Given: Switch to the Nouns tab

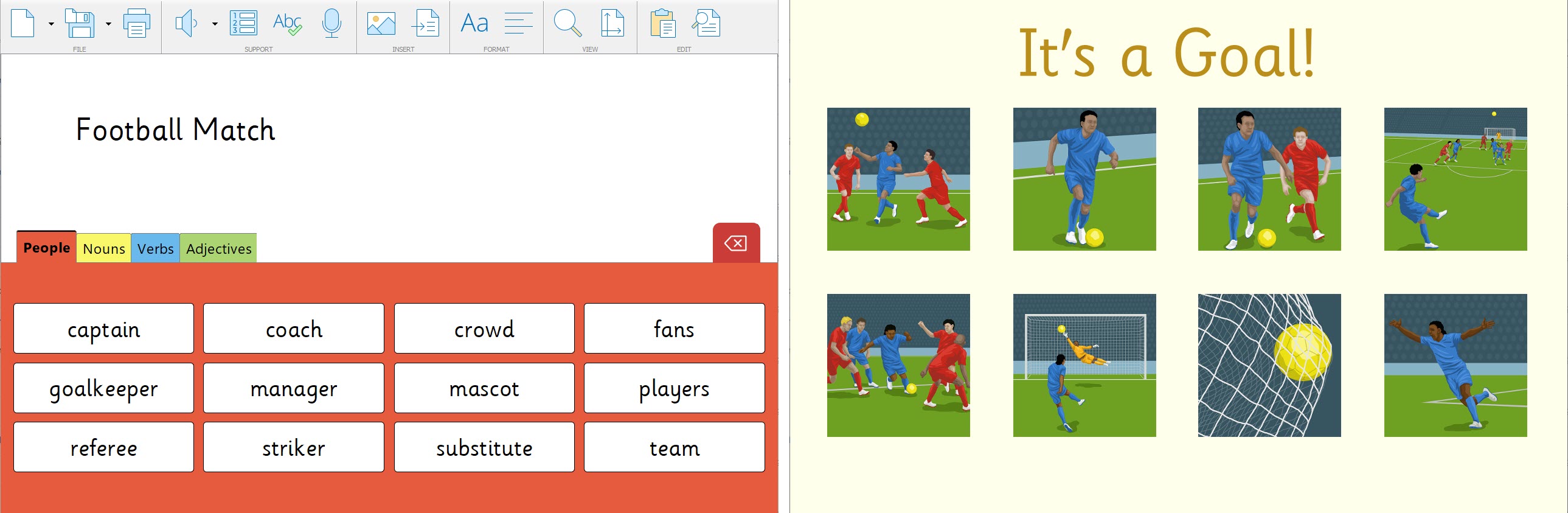Looking at the screenshot, I should click(103, 248).
